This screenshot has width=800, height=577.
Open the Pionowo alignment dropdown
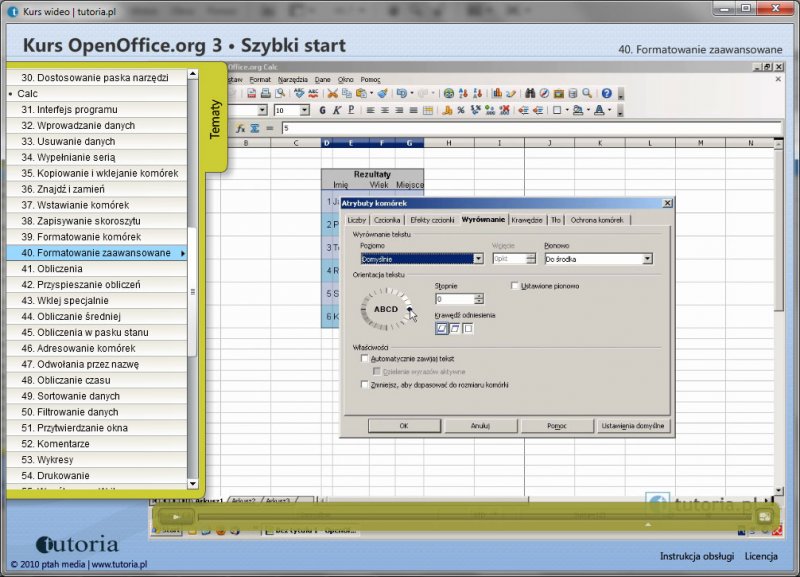pos(647,258)
